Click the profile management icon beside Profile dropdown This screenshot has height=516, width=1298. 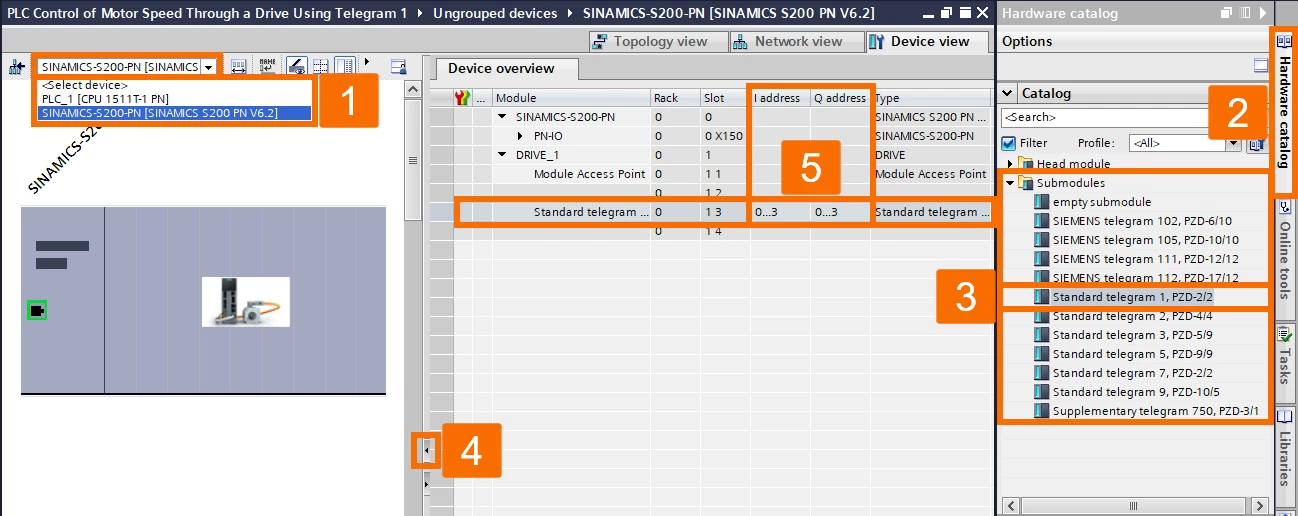pos(1255,143)
